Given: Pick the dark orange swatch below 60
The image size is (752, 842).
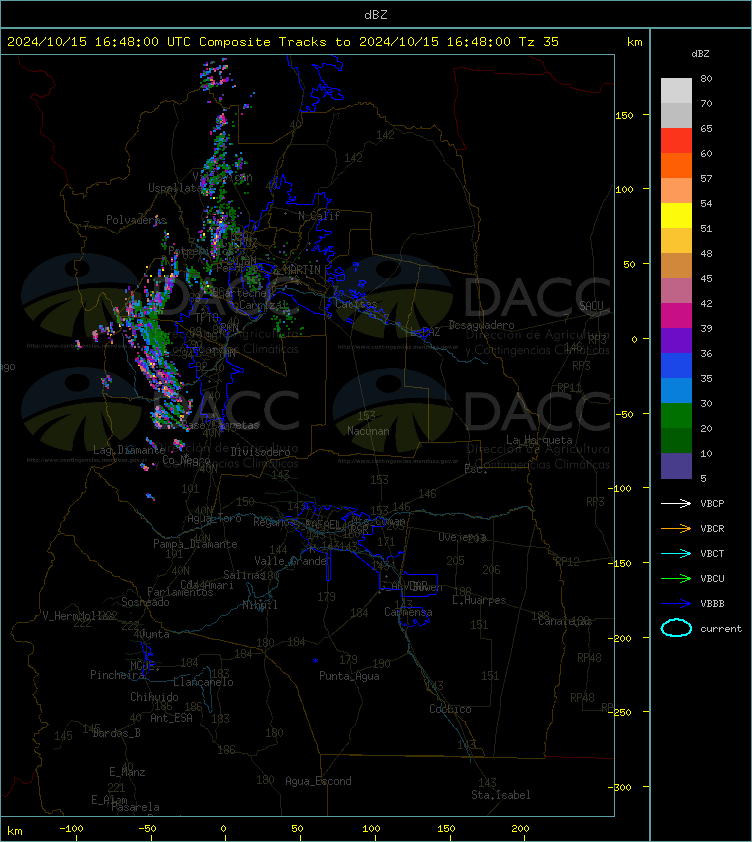Looking at the screenshot, I should pos(676,165).
